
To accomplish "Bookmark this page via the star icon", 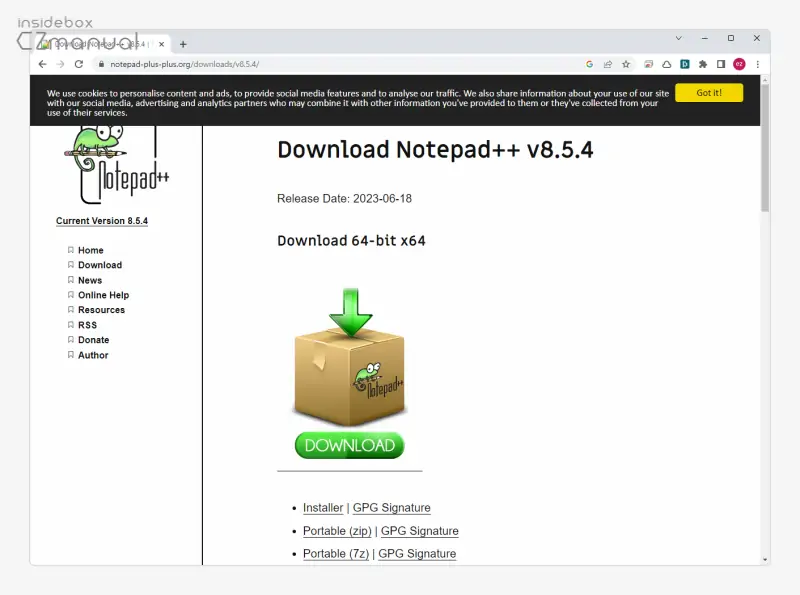I will (625, 63).
